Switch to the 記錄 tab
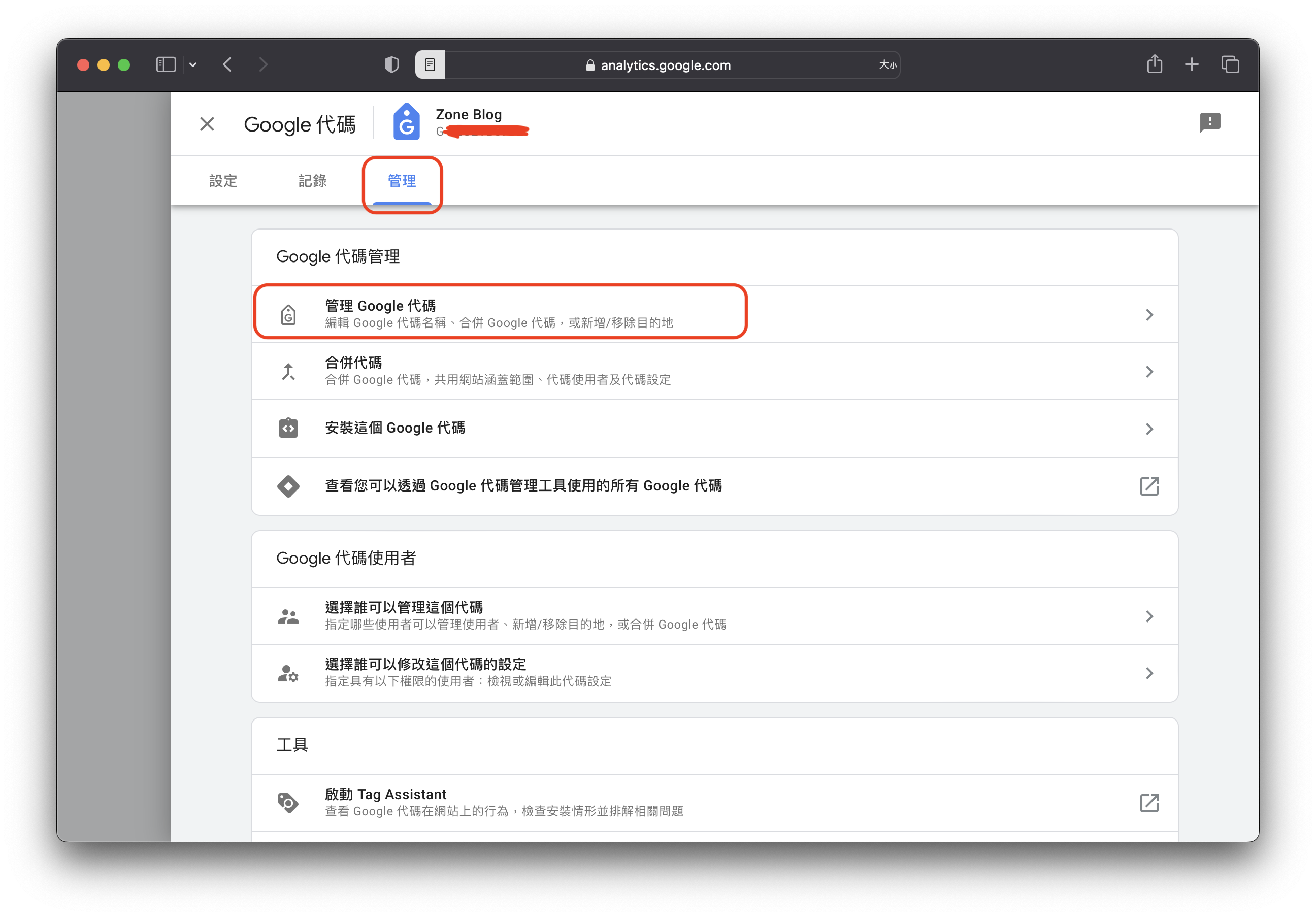The image size is (1316, 917). click(x=312, y=181)
